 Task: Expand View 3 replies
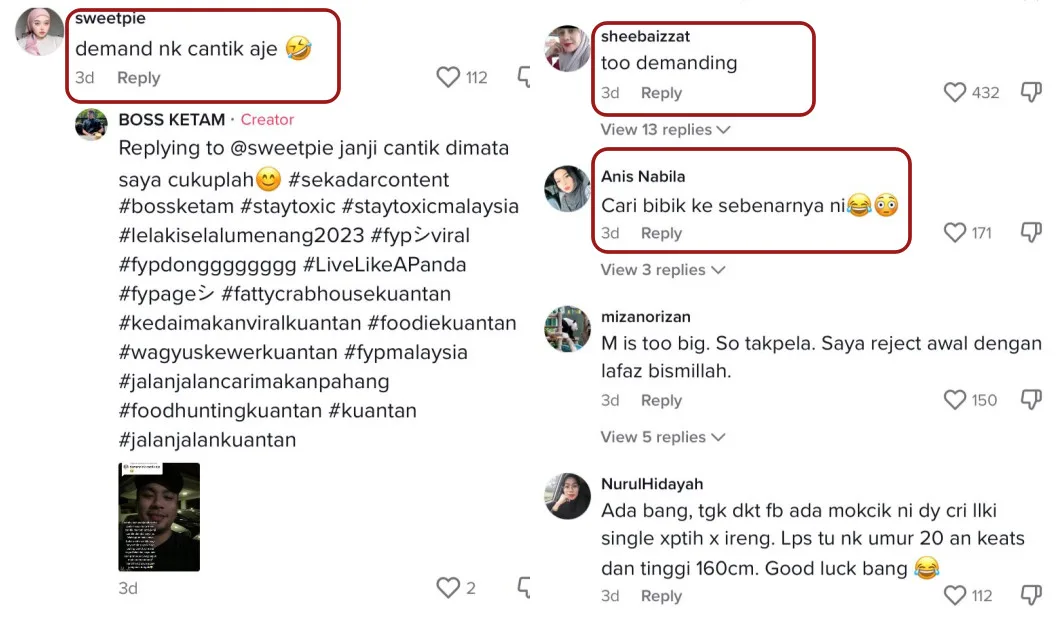[662, 270]
